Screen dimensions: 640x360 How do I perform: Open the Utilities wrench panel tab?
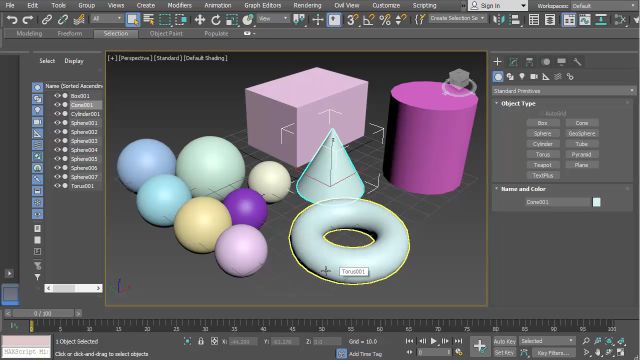click(577, 62)
